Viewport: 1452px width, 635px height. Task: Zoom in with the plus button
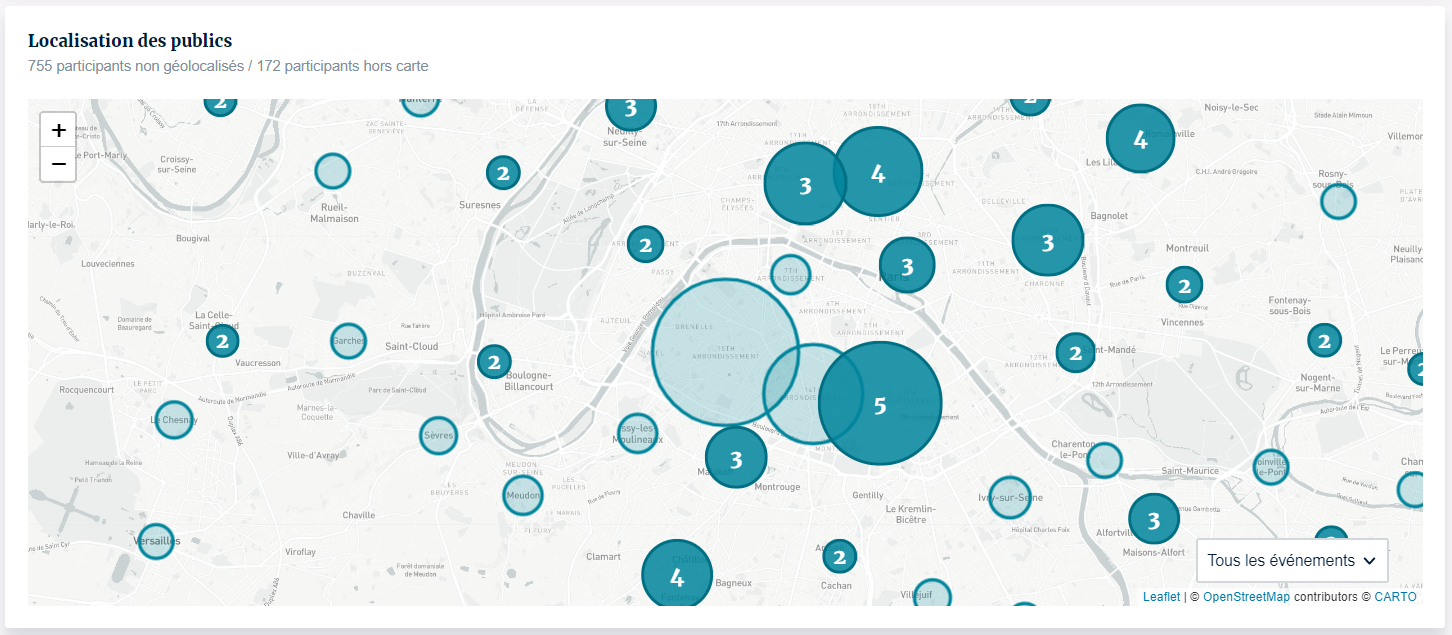[59, 130]
